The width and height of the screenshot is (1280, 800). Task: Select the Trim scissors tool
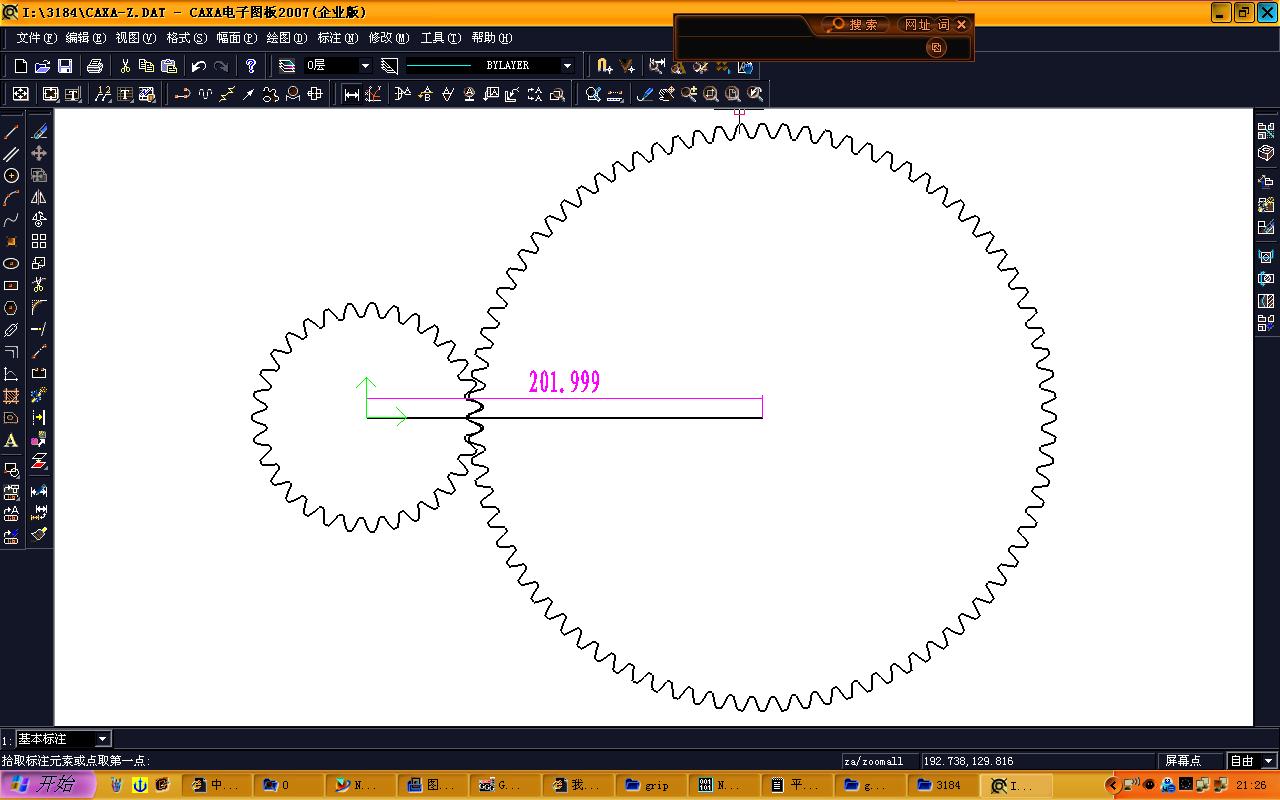coord(39,285)
